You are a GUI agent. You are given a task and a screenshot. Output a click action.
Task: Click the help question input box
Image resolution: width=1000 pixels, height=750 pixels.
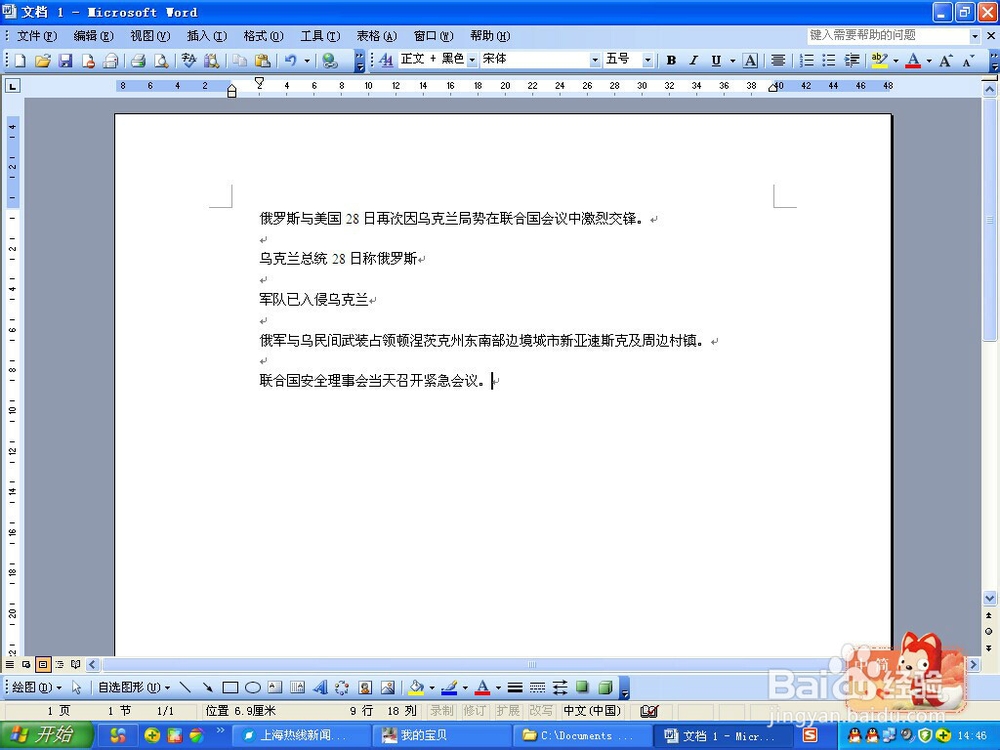pyautogui.click(x=888, y=36)
